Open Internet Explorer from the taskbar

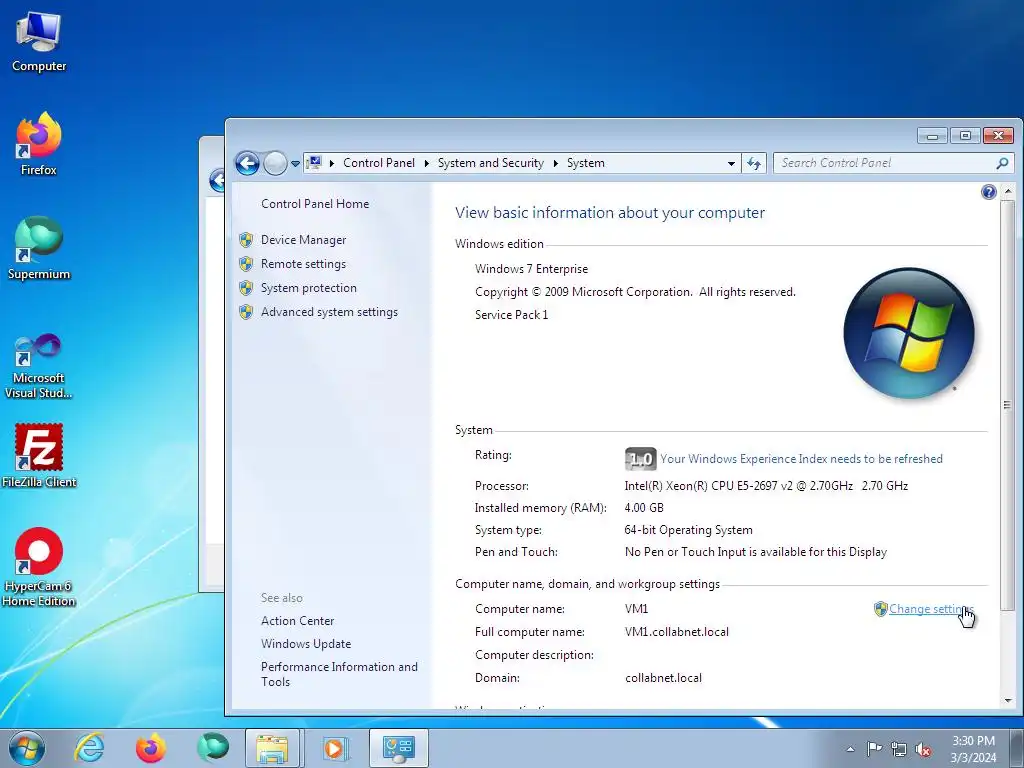(x=89, y=748)
